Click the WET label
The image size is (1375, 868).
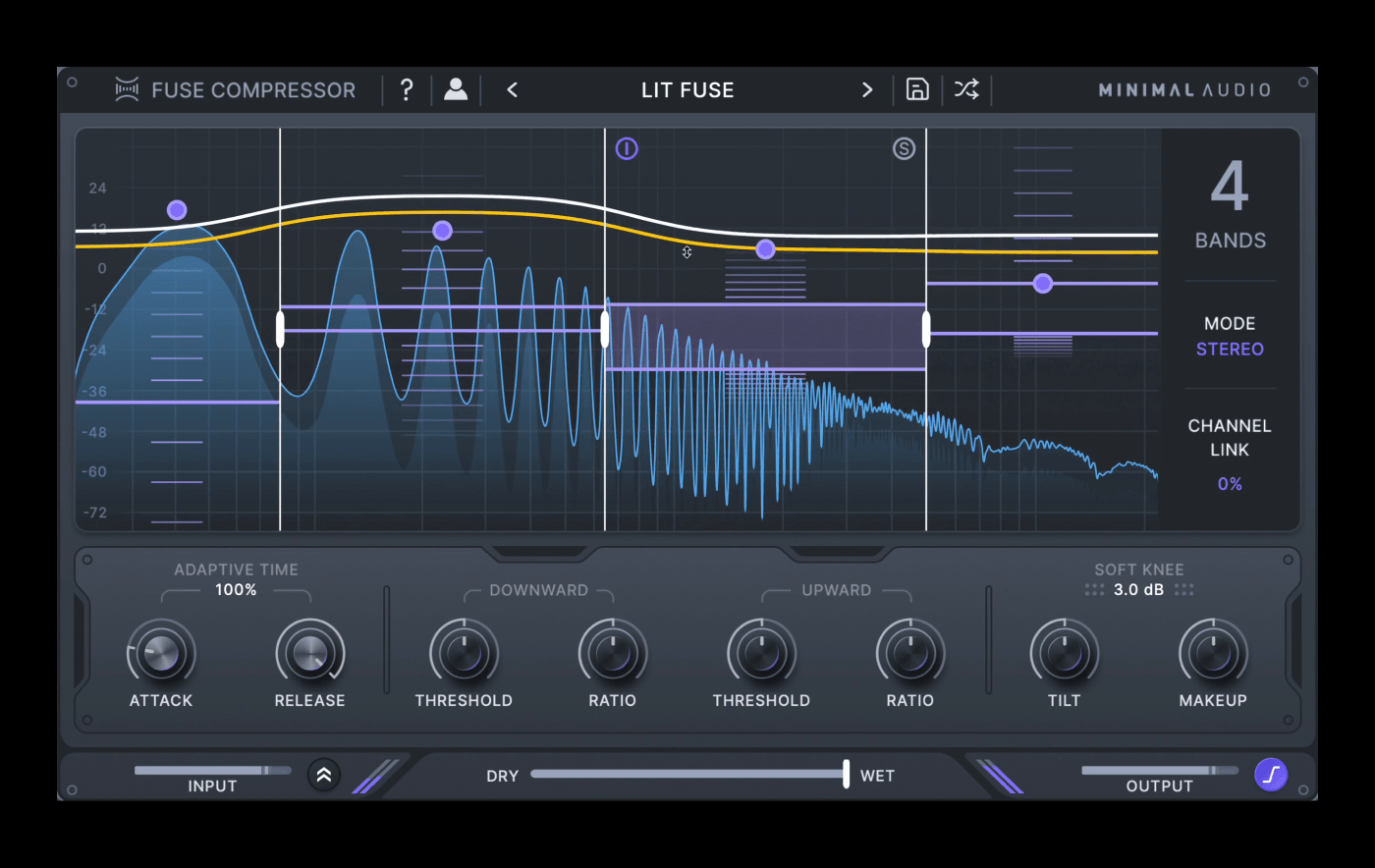coord(878,776)
